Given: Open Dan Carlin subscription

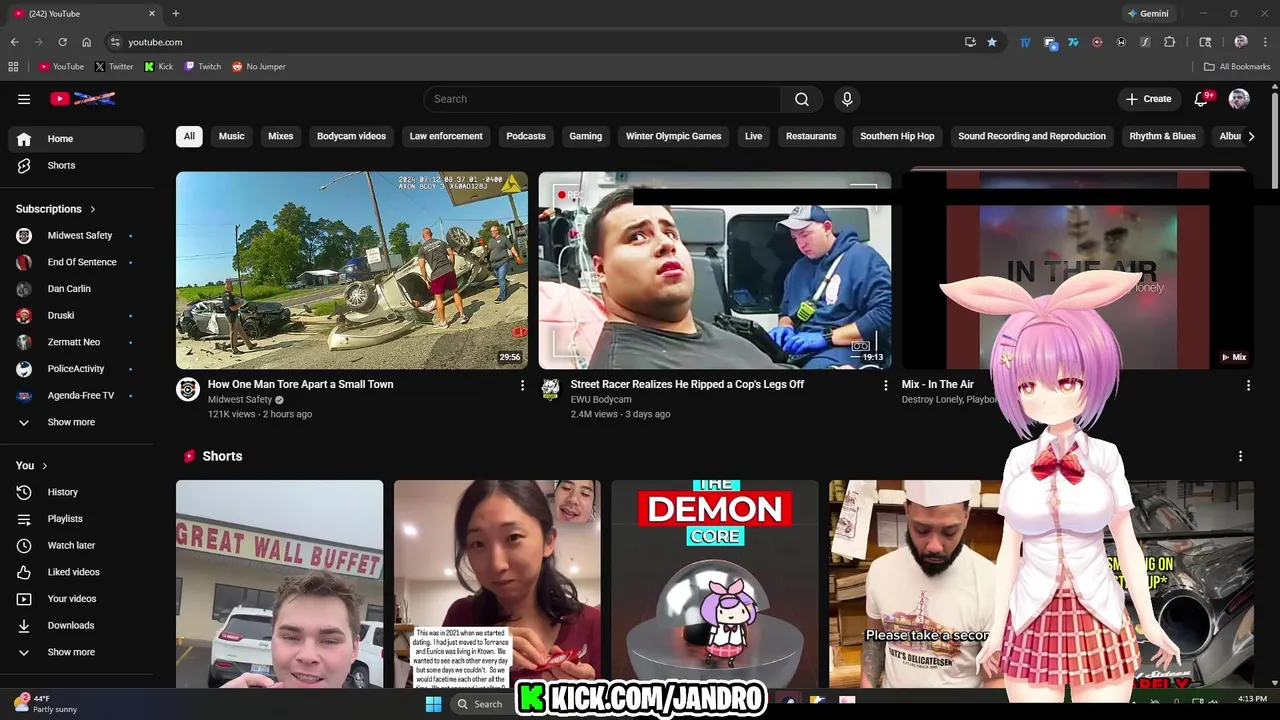Looking at the screenshot, I should tap(76, 289).
